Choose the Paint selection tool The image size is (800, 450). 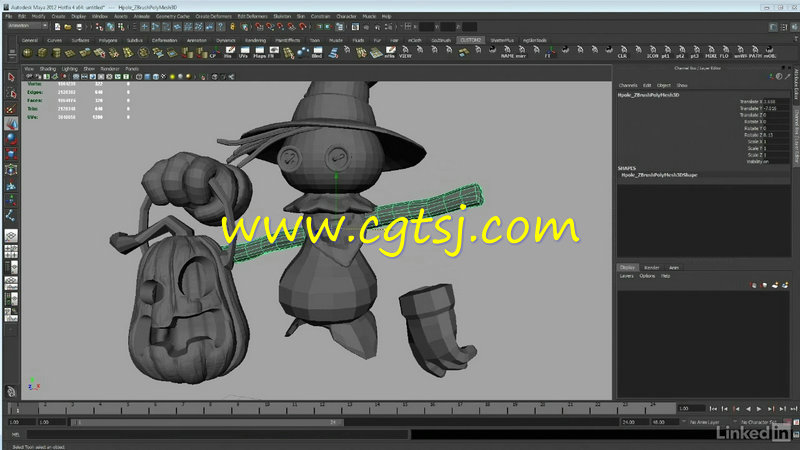pos(11,109)
